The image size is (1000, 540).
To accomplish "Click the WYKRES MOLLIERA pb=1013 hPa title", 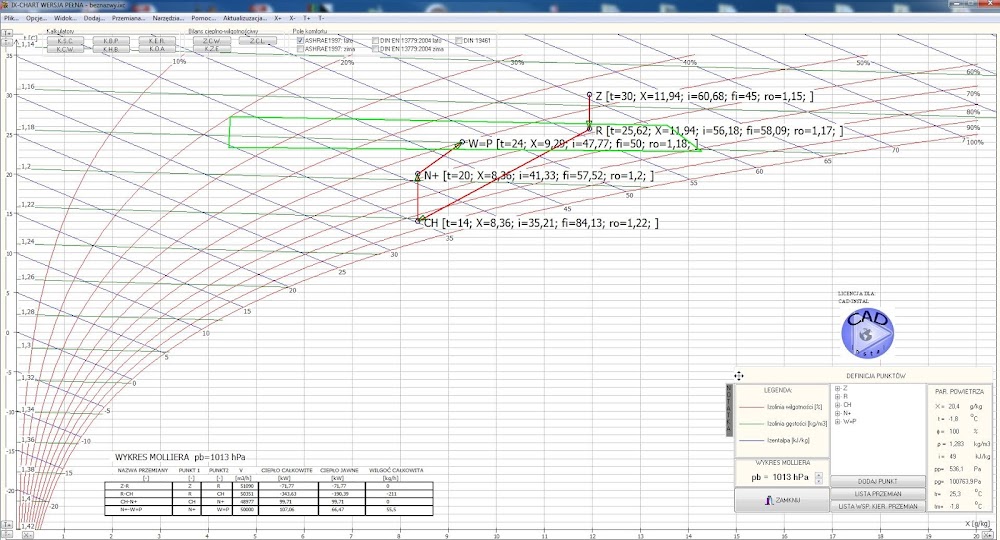I will tap(180, 457).
